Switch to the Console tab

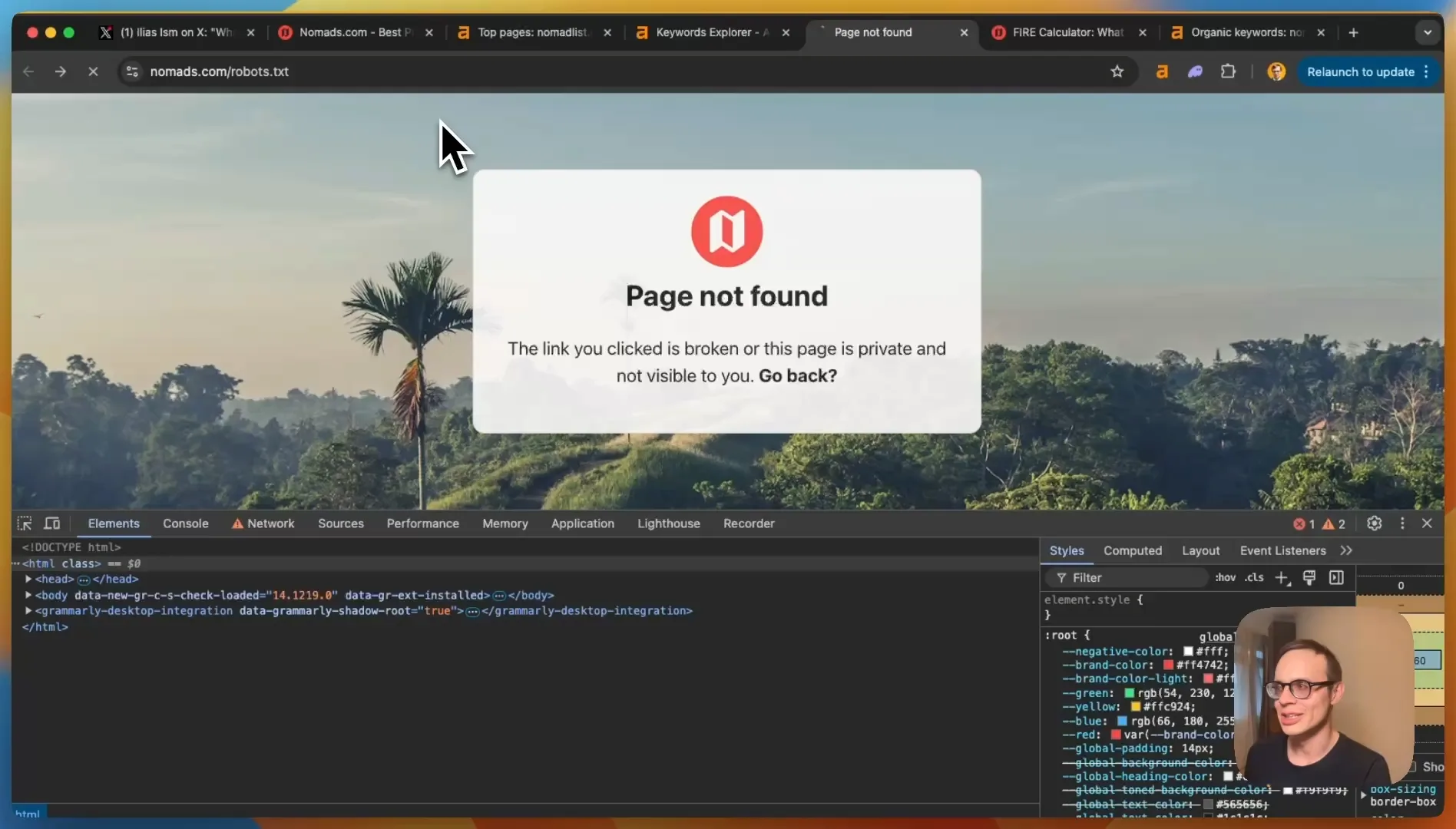pyautogui.click(x=185, y=523)
